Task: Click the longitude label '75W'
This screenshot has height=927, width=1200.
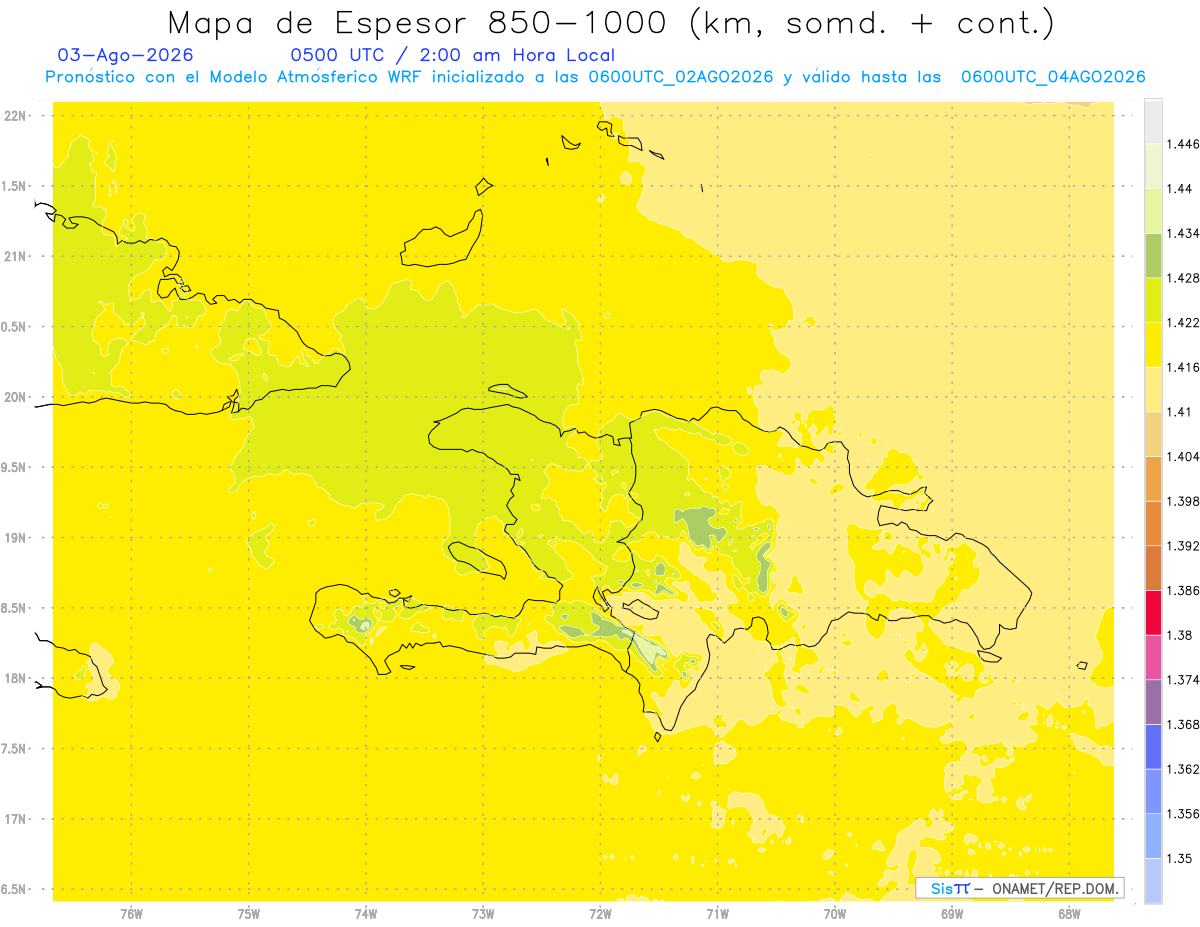Action: [248, 914]
